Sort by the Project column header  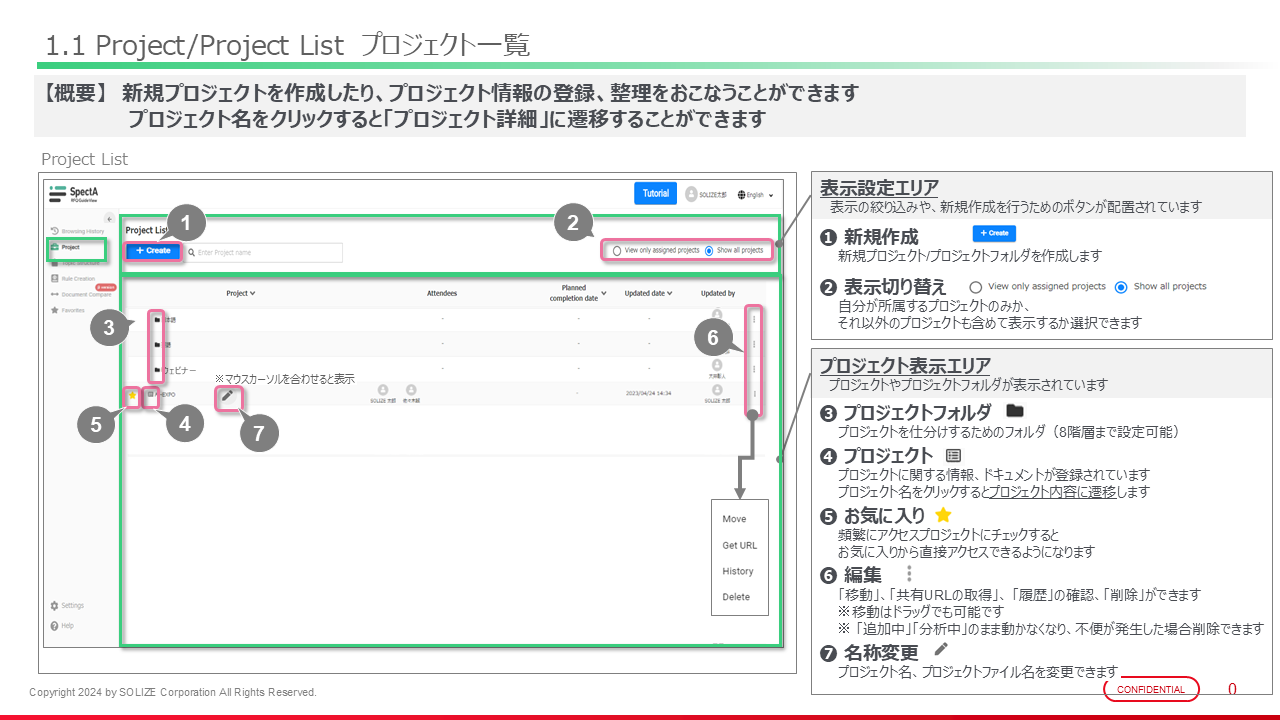click(240, 293)
